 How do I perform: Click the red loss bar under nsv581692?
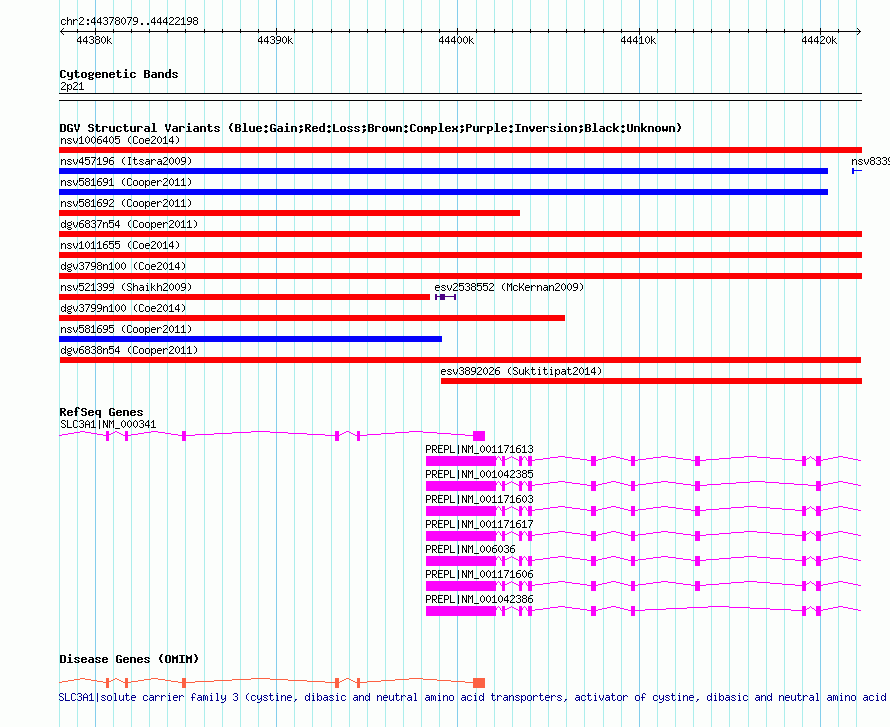289,213
